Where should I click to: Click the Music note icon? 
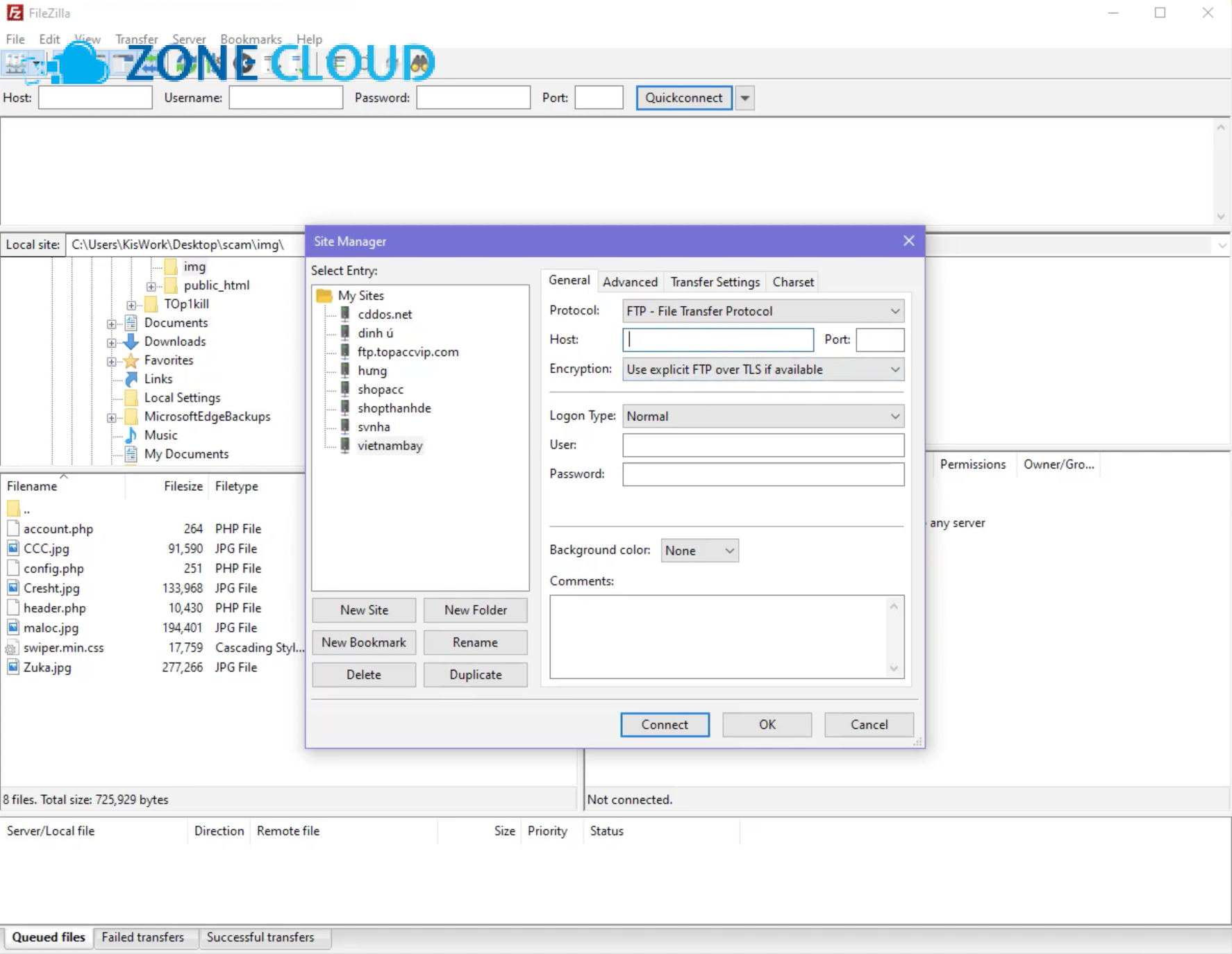131,435
